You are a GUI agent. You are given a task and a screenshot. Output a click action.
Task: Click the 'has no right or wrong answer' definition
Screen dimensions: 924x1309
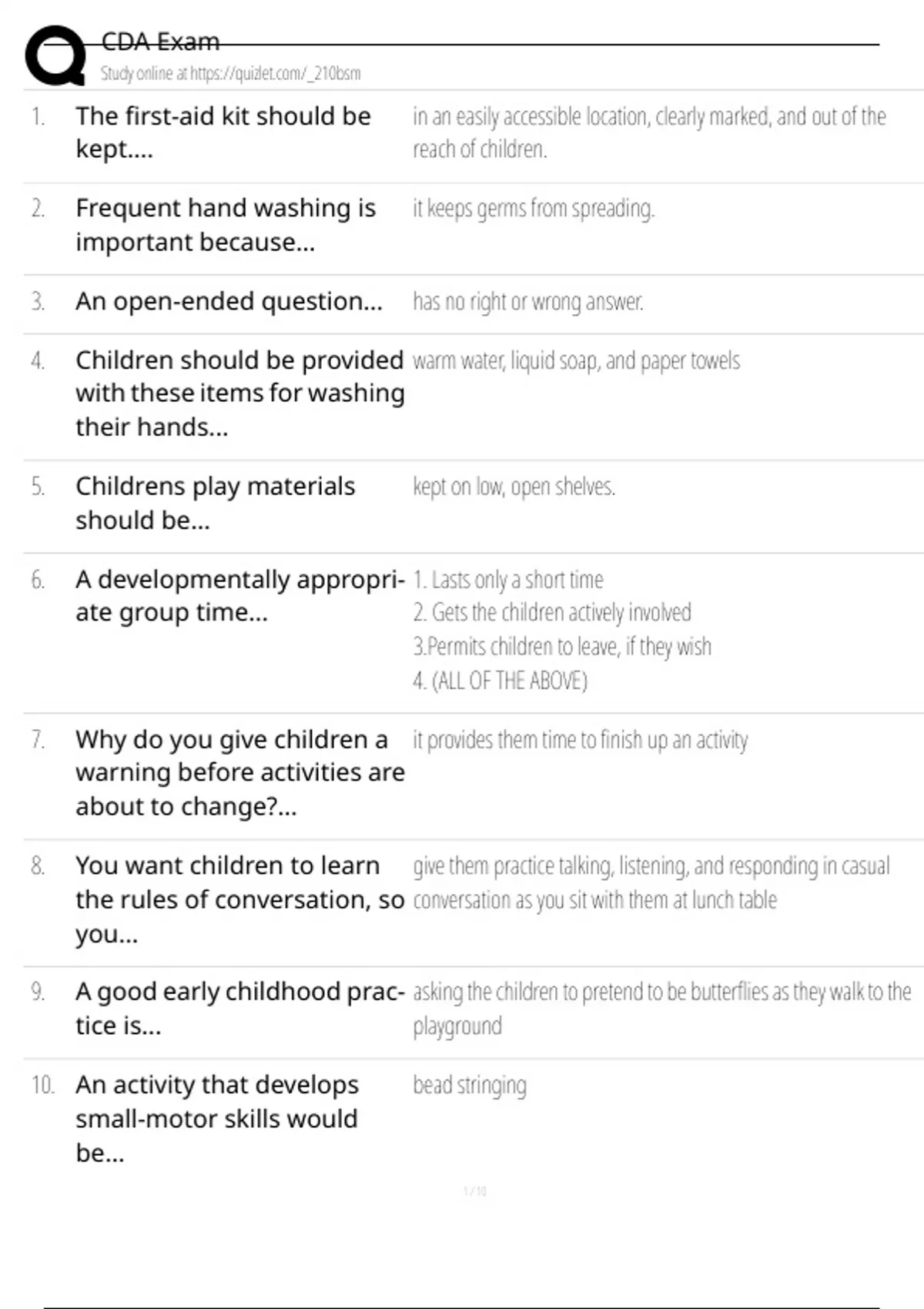tap(528, 302)
